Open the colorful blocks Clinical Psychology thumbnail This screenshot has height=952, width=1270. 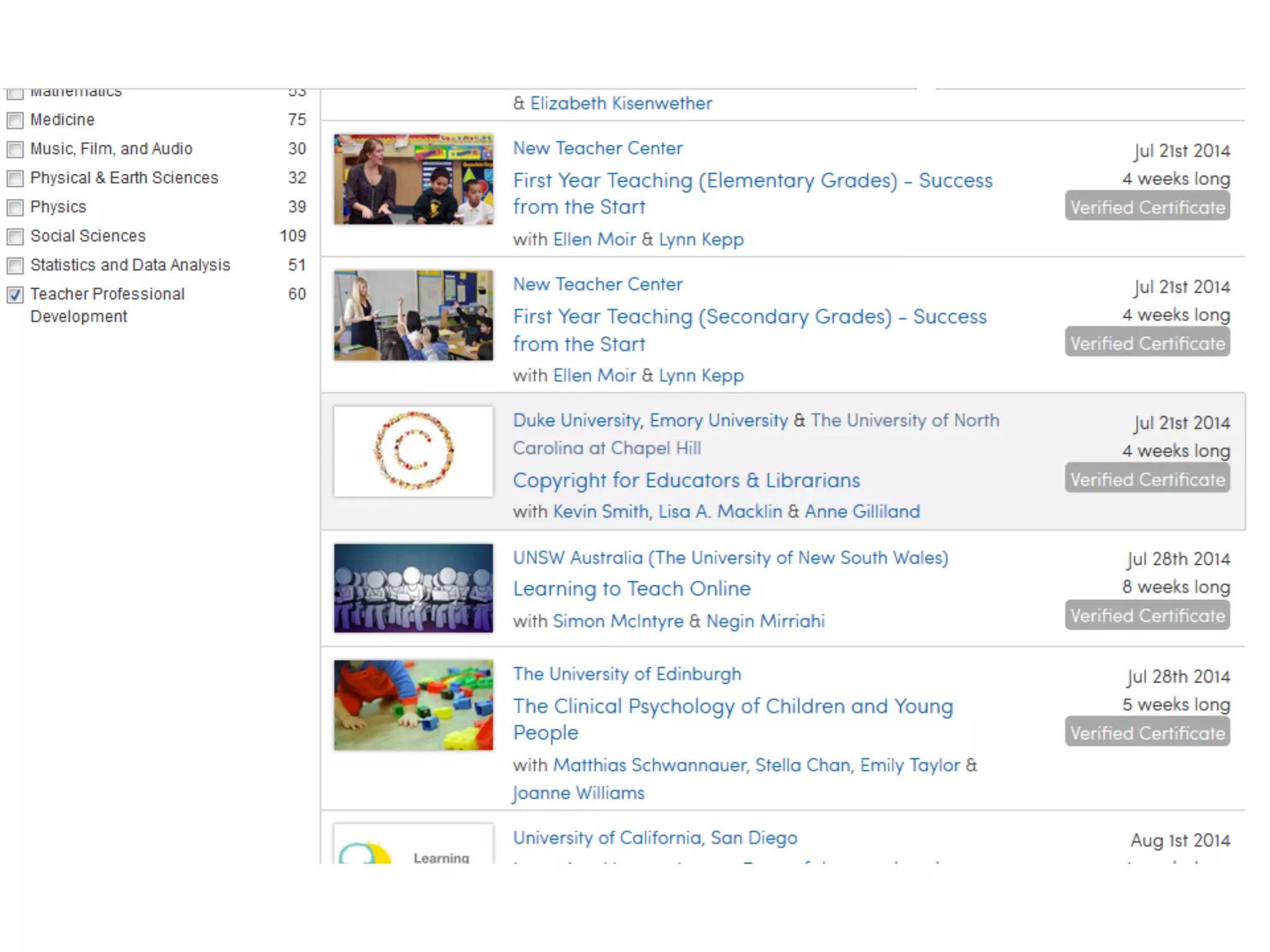pyautogui.click(x=413, y=705)
